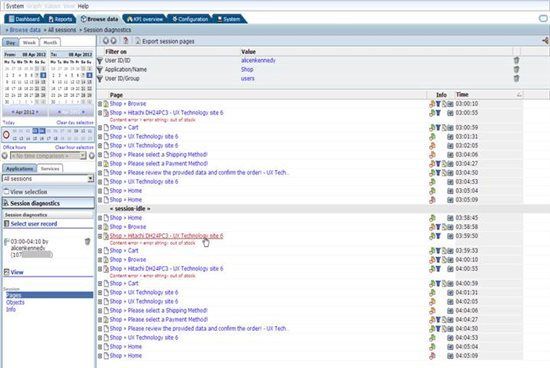The width and height of the screenshot is (550, 368).
Task: Expand the Shop > Cart row at 03:00:59
Action: (x=100, y=128)
